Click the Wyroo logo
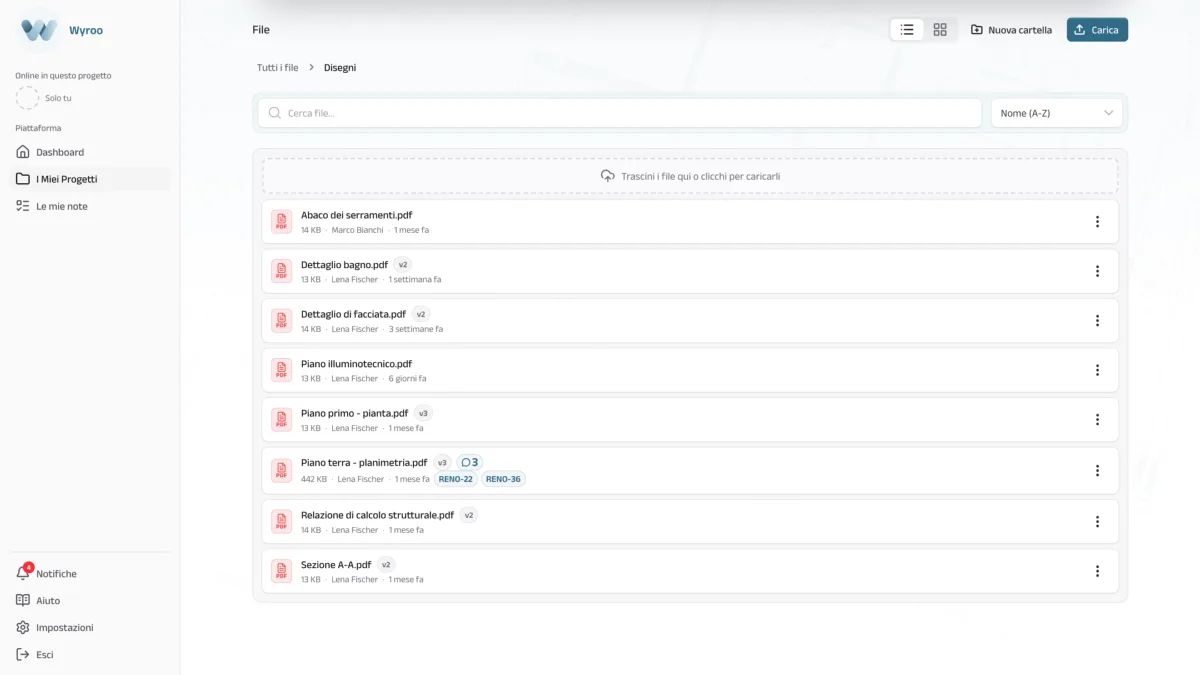Image resolution: width=1200 pixels, height=675 pixels. pyautogui.click(x=39, y=30)
